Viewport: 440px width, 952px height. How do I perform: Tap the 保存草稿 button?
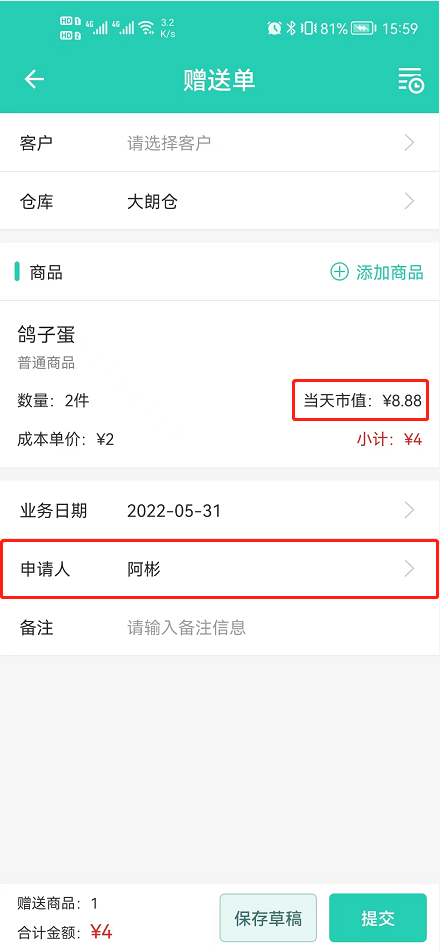(268, 917)
